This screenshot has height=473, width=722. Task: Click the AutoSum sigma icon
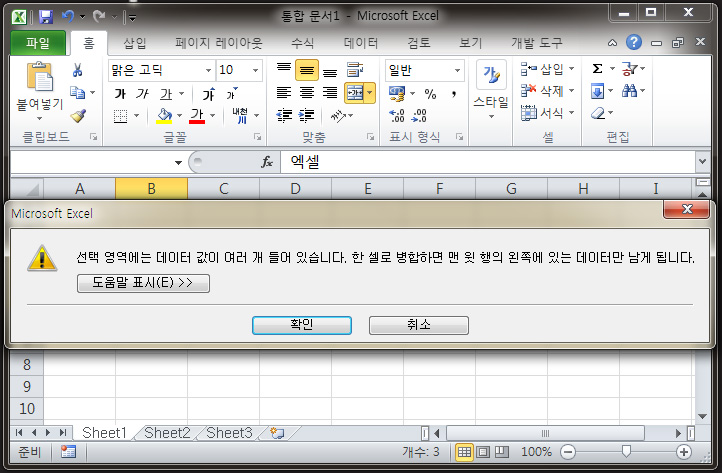(x=597, y=69)
